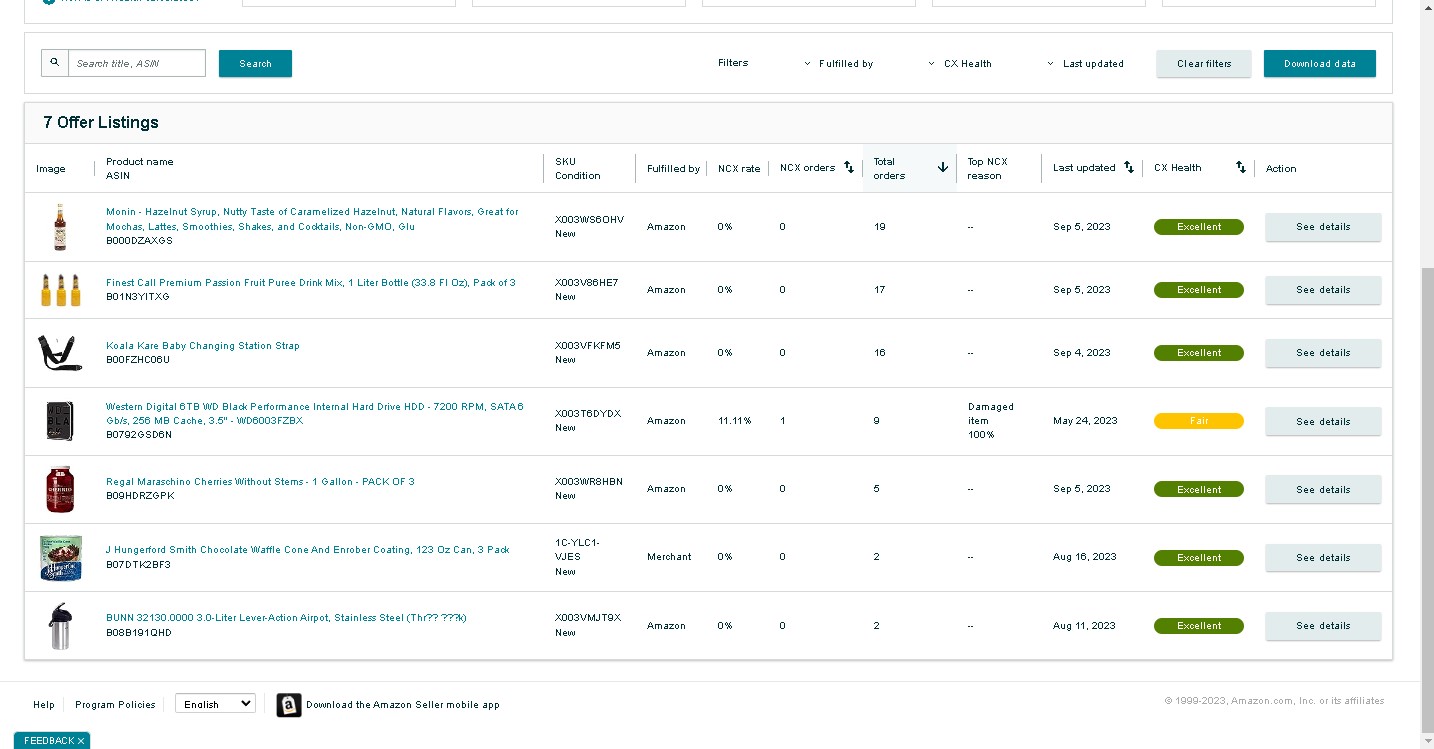Select ASIN text B07DTK2BF3
Viewport: 1434px width, 749px height.
(x=138, y=564)
